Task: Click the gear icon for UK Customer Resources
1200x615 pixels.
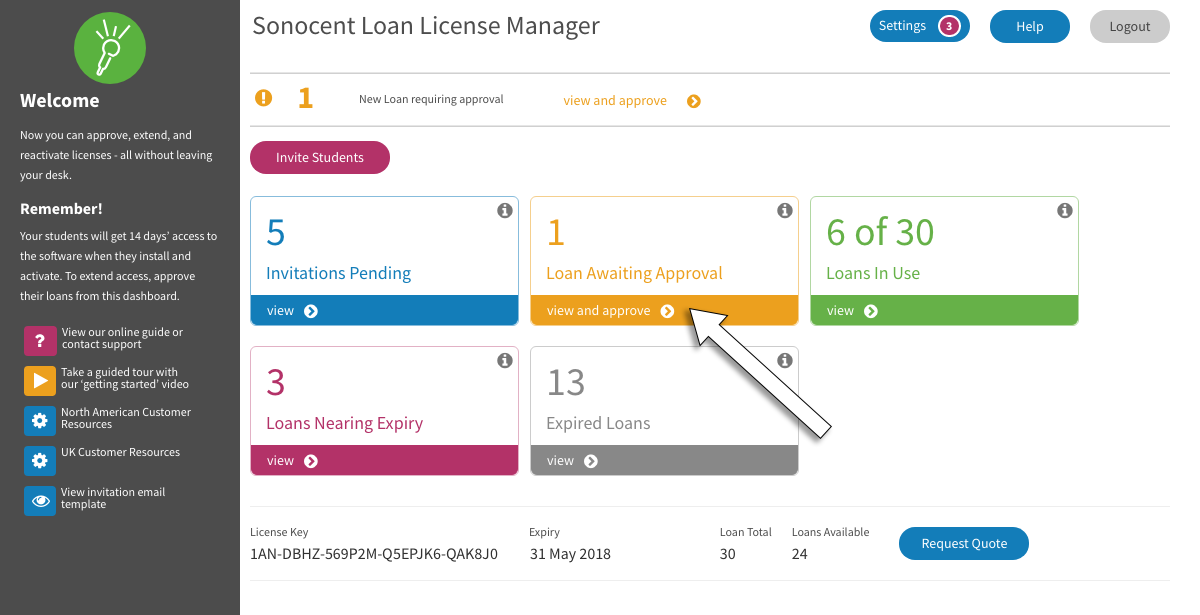Action: coord(40,461)
